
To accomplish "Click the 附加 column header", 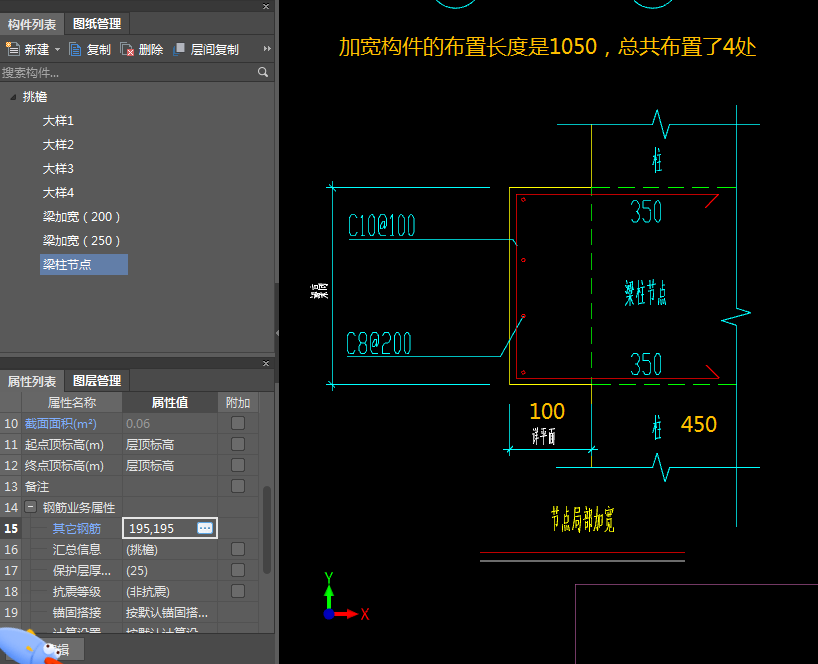I will (238, 403).
